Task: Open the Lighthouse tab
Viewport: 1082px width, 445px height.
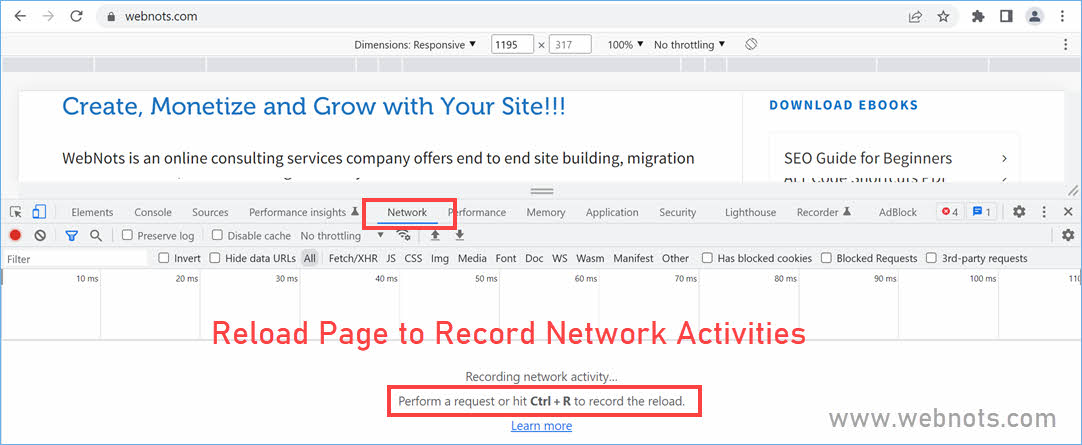Action: (x=750, y=212)
